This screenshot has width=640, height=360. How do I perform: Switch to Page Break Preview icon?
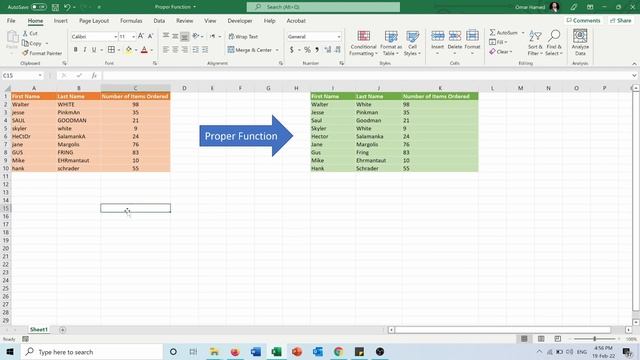coord(558,339)
